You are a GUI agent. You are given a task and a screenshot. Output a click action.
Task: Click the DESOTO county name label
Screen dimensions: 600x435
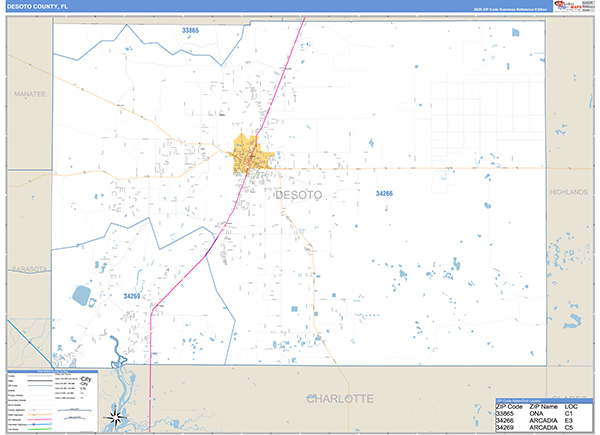299,195
